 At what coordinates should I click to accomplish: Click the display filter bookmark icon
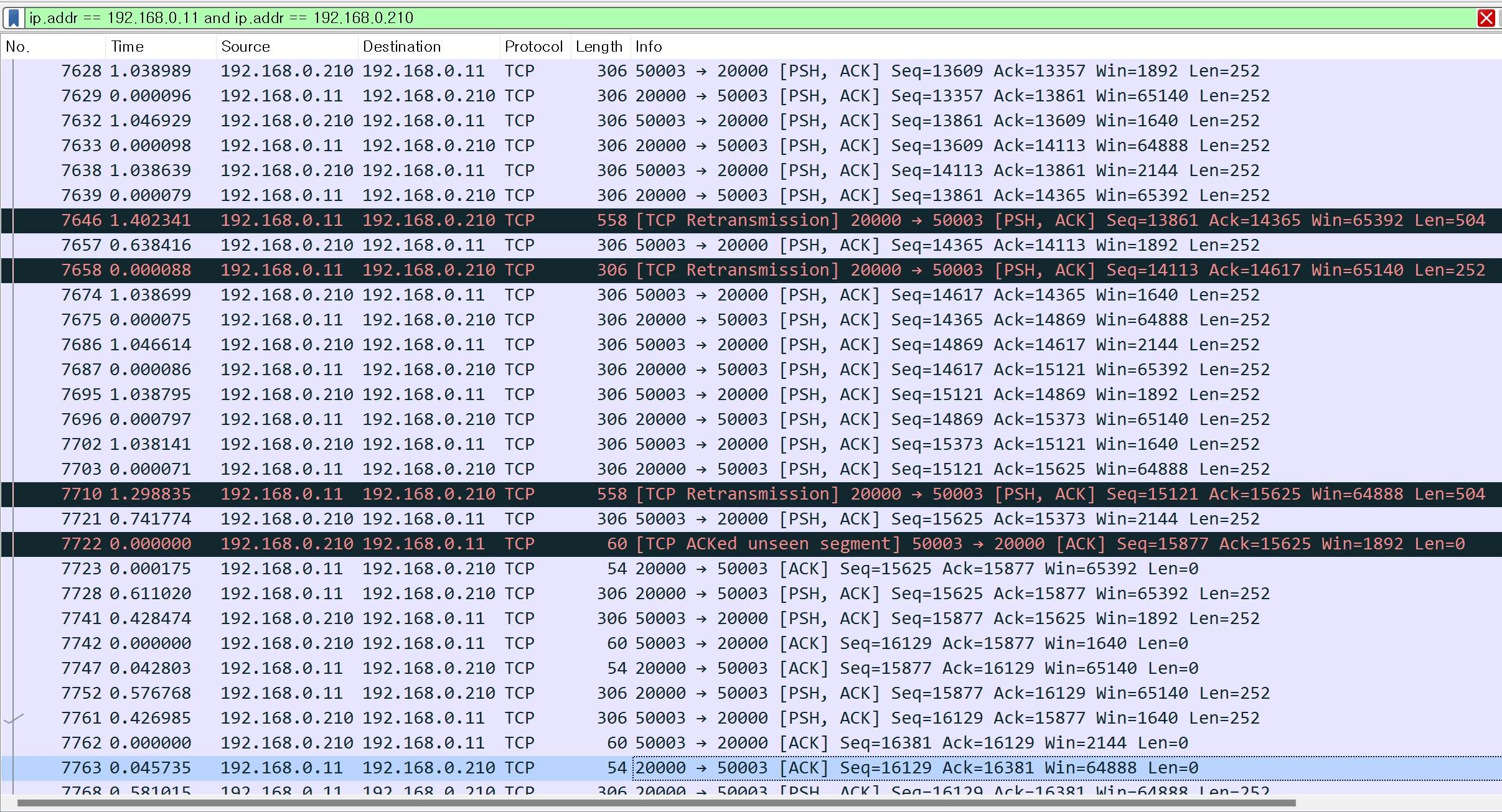[14, 18]
